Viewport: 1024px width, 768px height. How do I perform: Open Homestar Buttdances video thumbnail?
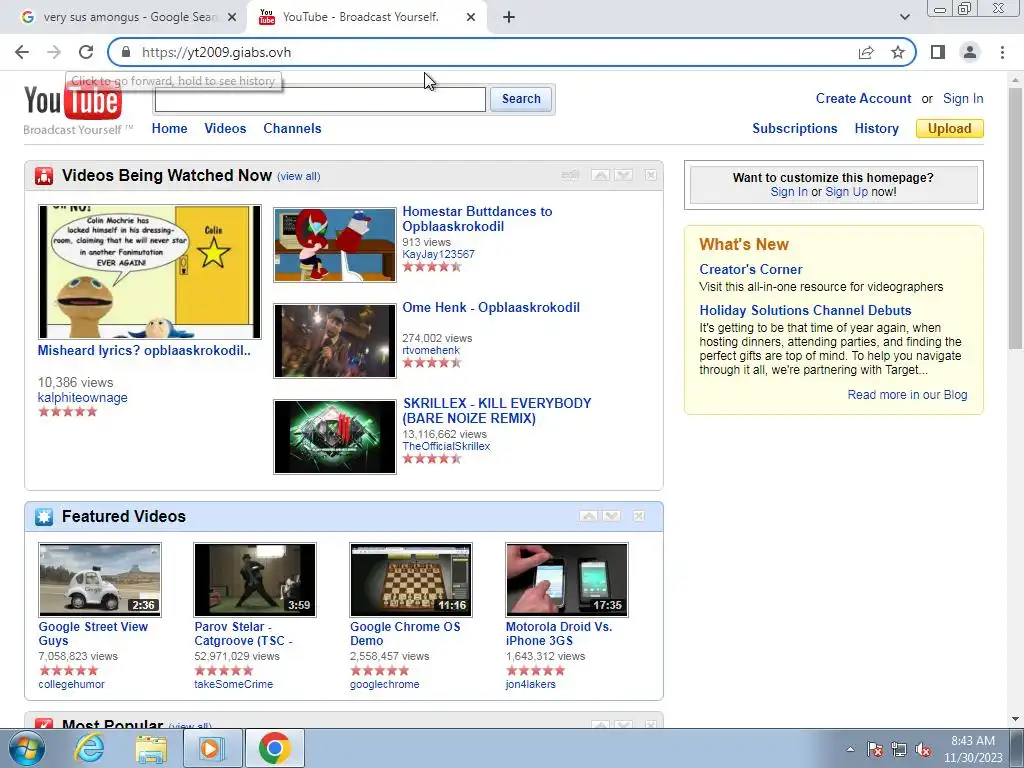click(x=335, y=245)
